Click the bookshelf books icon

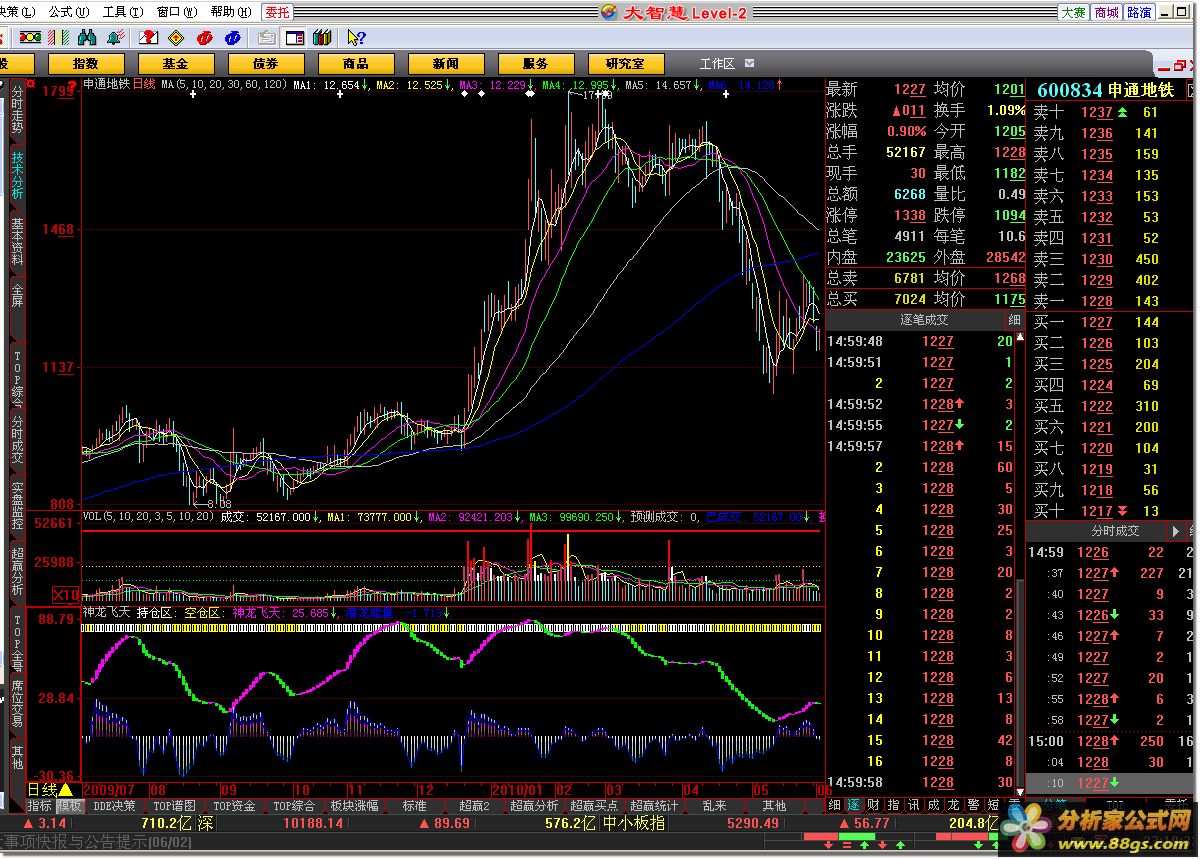322,38
